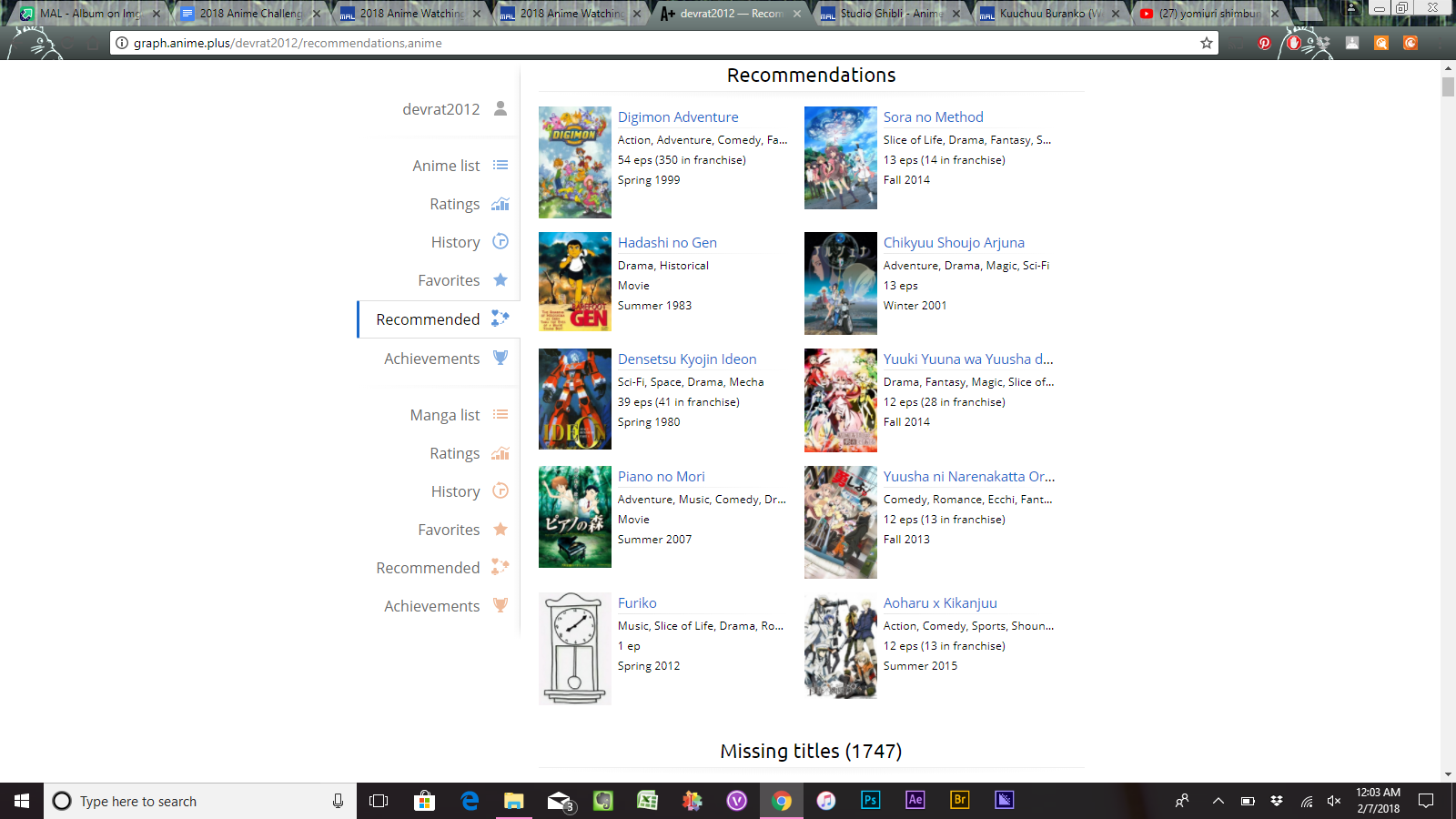
Task: Click the Hadashi no Gen title link
Action: click(x=666, y=243)
